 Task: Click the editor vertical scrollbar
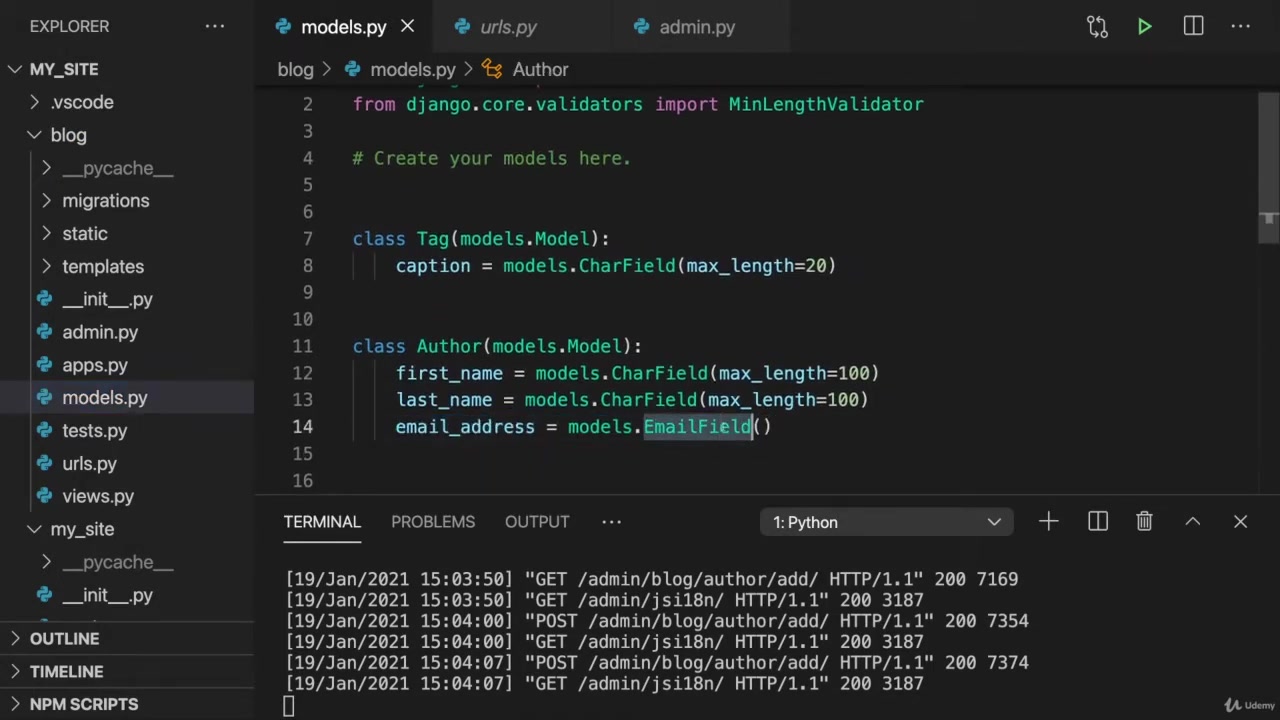(1268, 218)
